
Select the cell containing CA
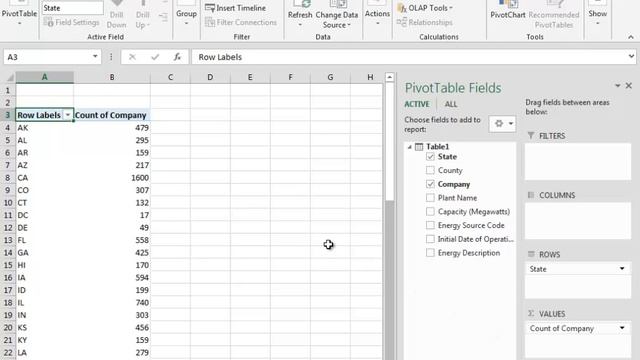pos(44,178)
